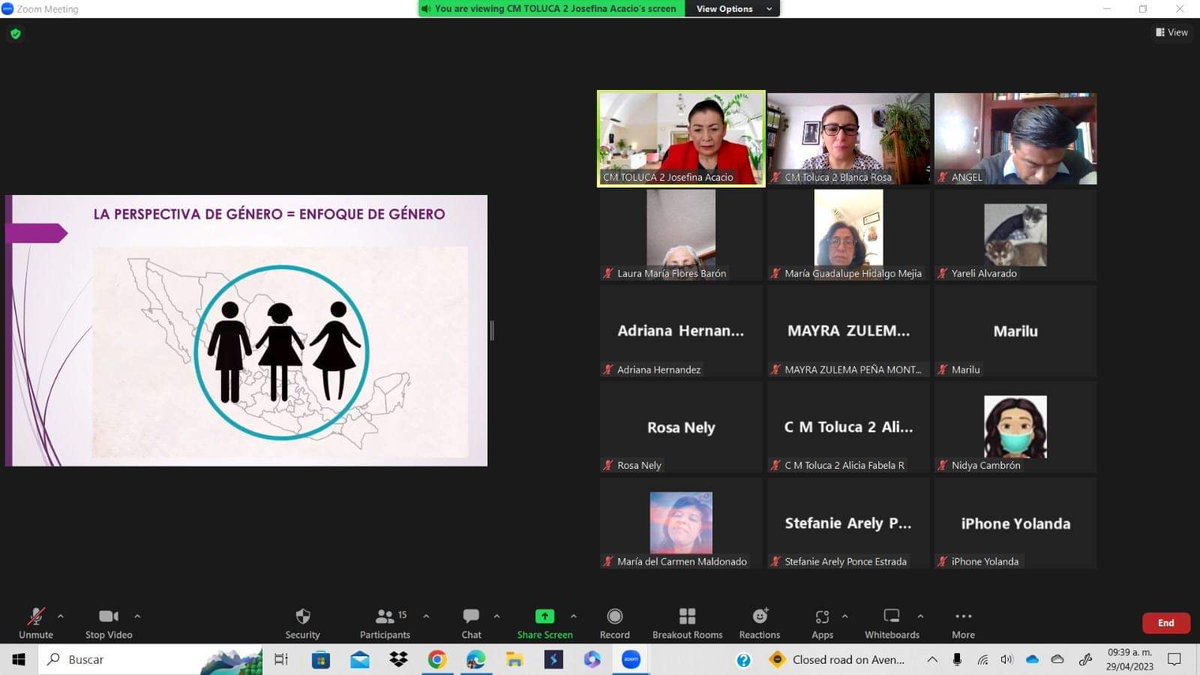
Task: Open Google Chrome from the taskbar
Action: [x=437, y=660]
